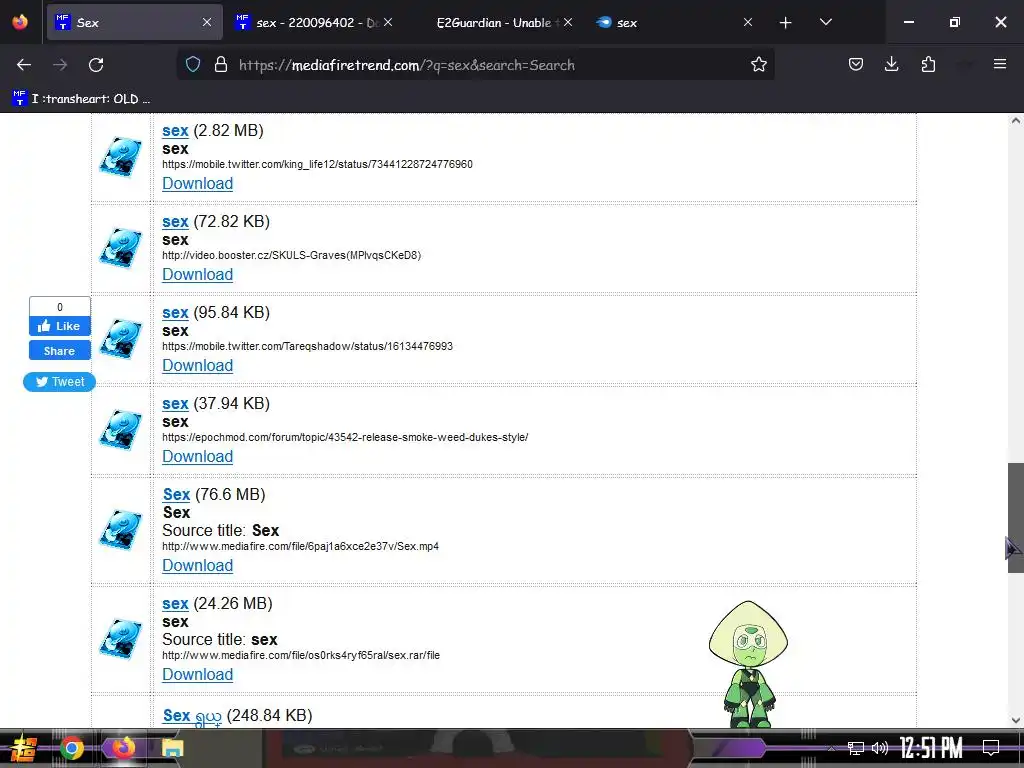The image size is (1024, 768).
Task: Open the title link of 248.84 KB result
Action: (192, 716)
